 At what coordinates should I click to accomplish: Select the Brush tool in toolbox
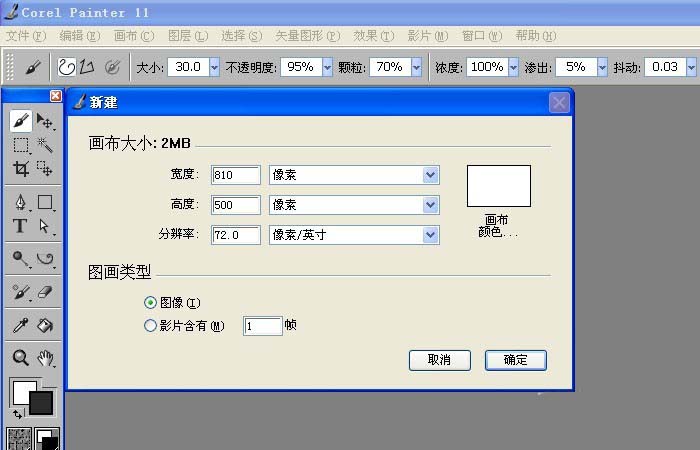pyautogui.click(x=20, y=121)
